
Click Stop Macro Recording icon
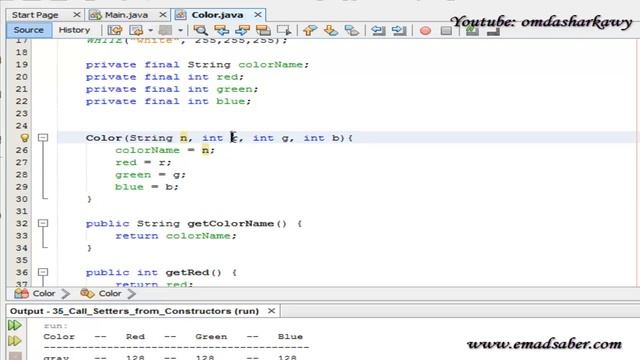point(446,31)
